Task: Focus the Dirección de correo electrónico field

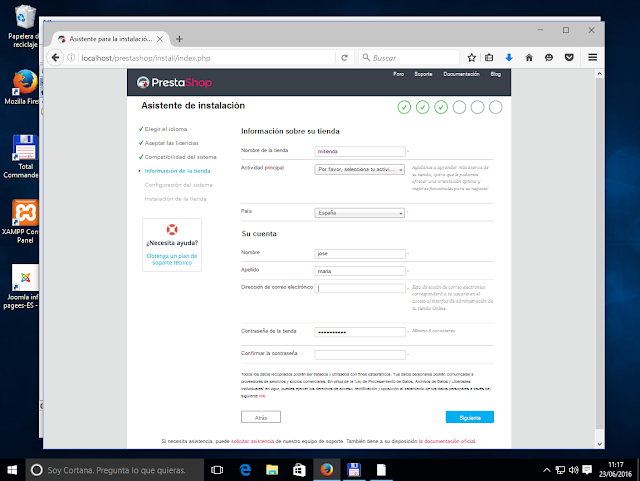Action: 360,288
